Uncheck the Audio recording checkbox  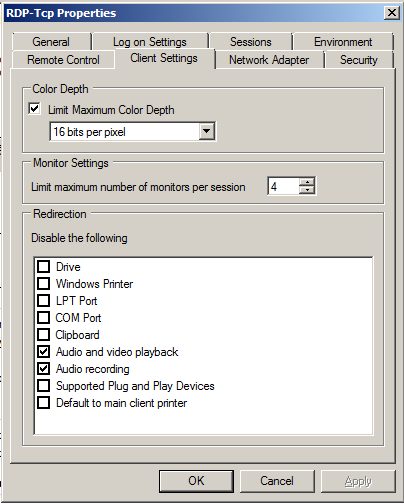pos(44,369)
